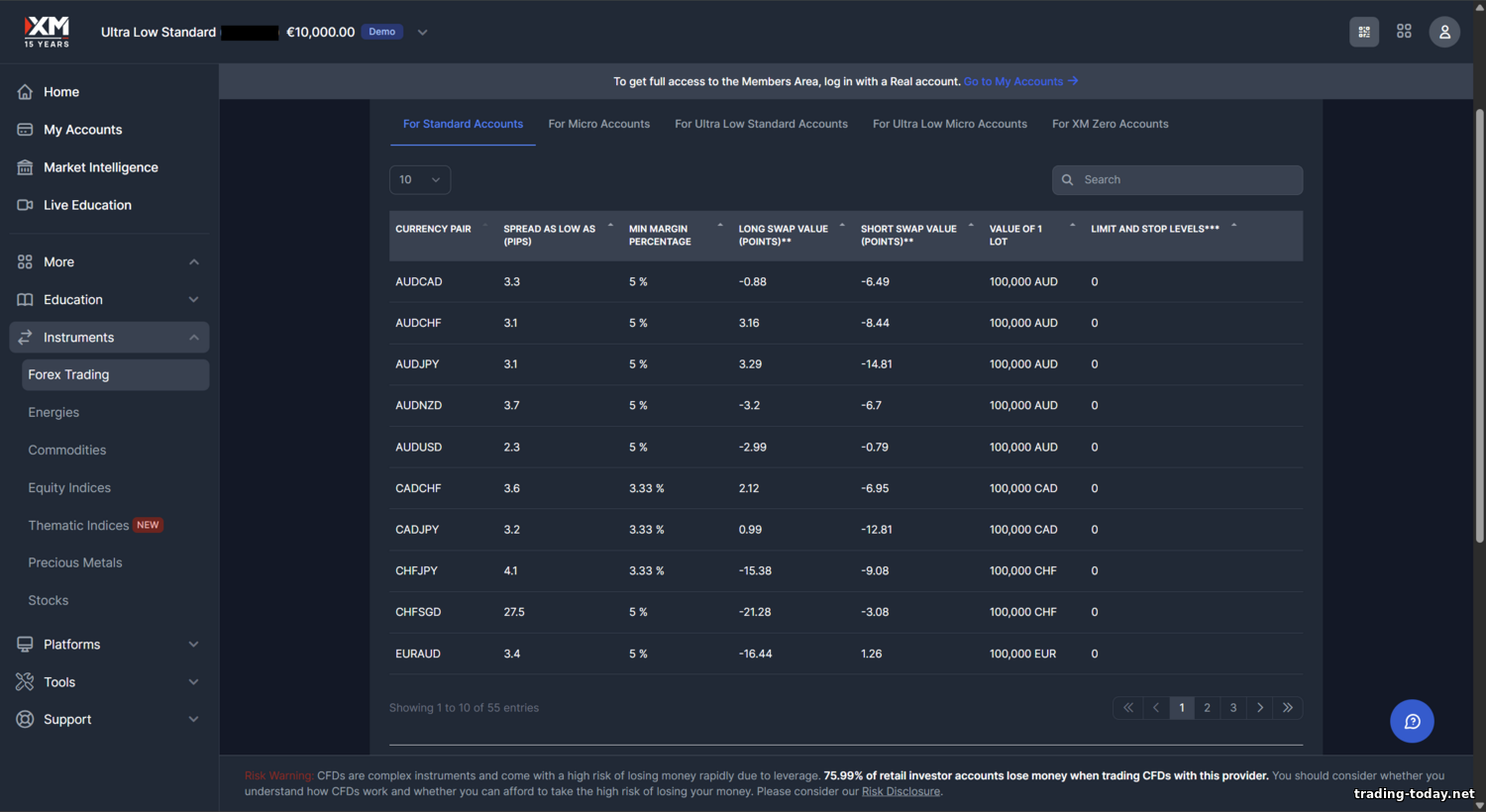
Task: Open the apps grid icon
Action: coord(1404,32)
